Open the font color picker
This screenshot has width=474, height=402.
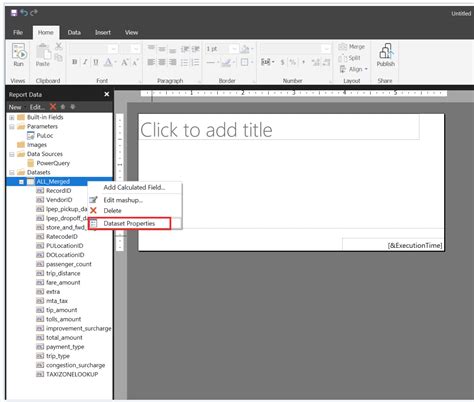[x=110, y=62]
